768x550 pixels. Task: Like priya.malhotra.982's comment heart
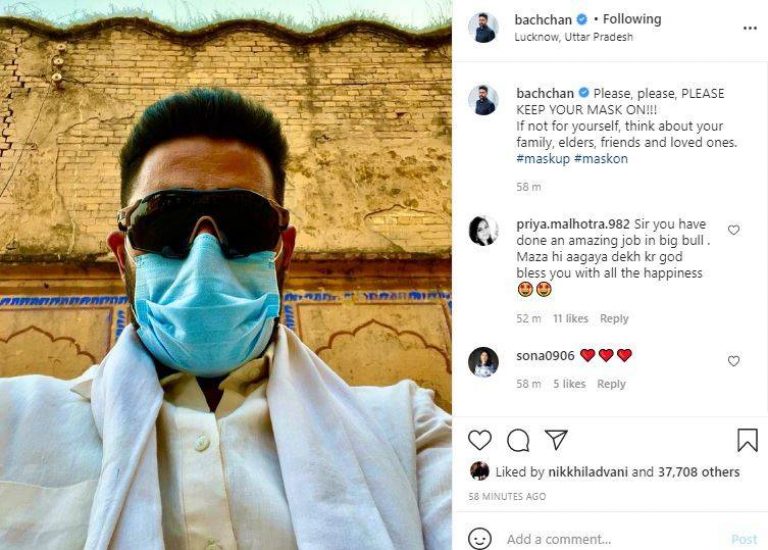pyautogui.click(x=733, y=229)
